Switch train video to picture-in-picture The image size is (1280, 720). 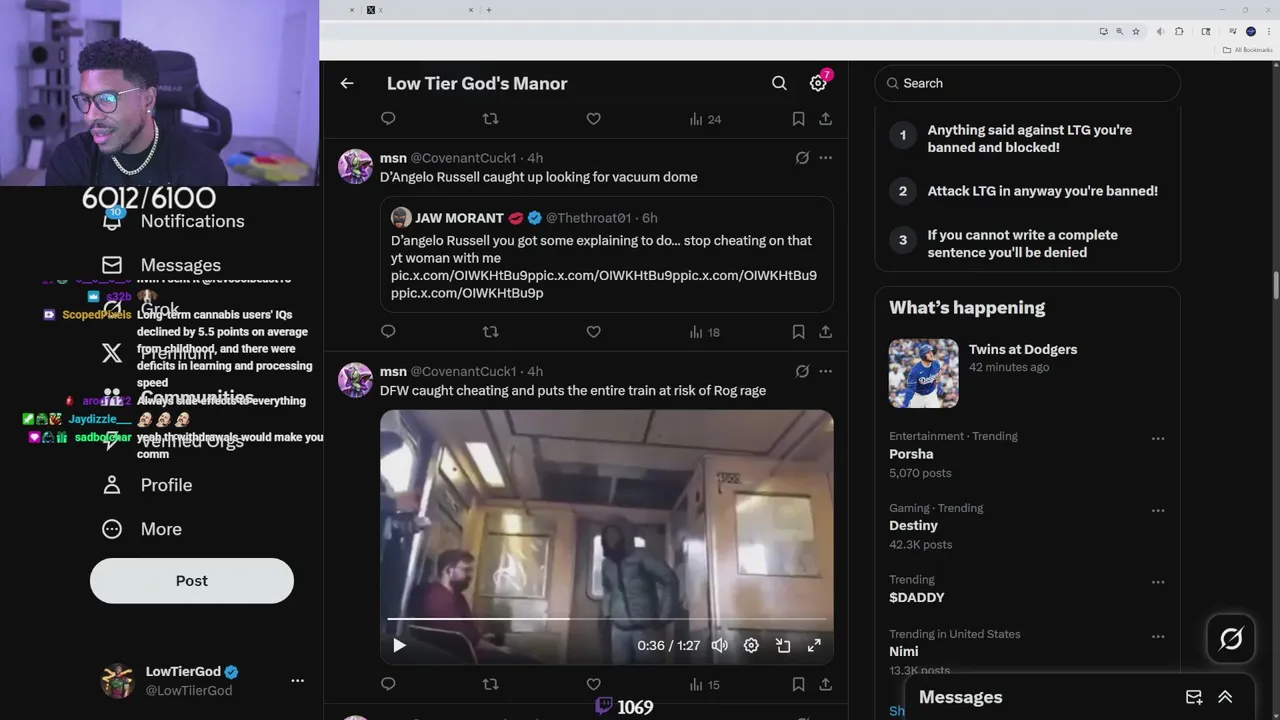coord(783,645)
